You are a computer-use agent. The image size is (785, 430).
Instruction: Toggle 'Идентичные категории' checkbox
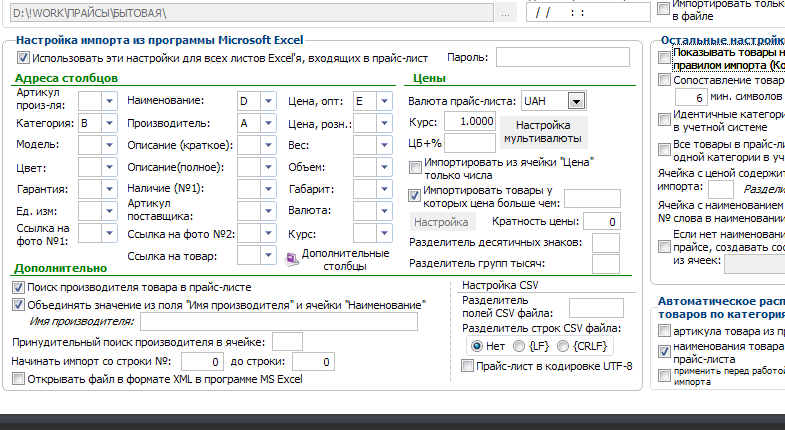click(664, 119)
